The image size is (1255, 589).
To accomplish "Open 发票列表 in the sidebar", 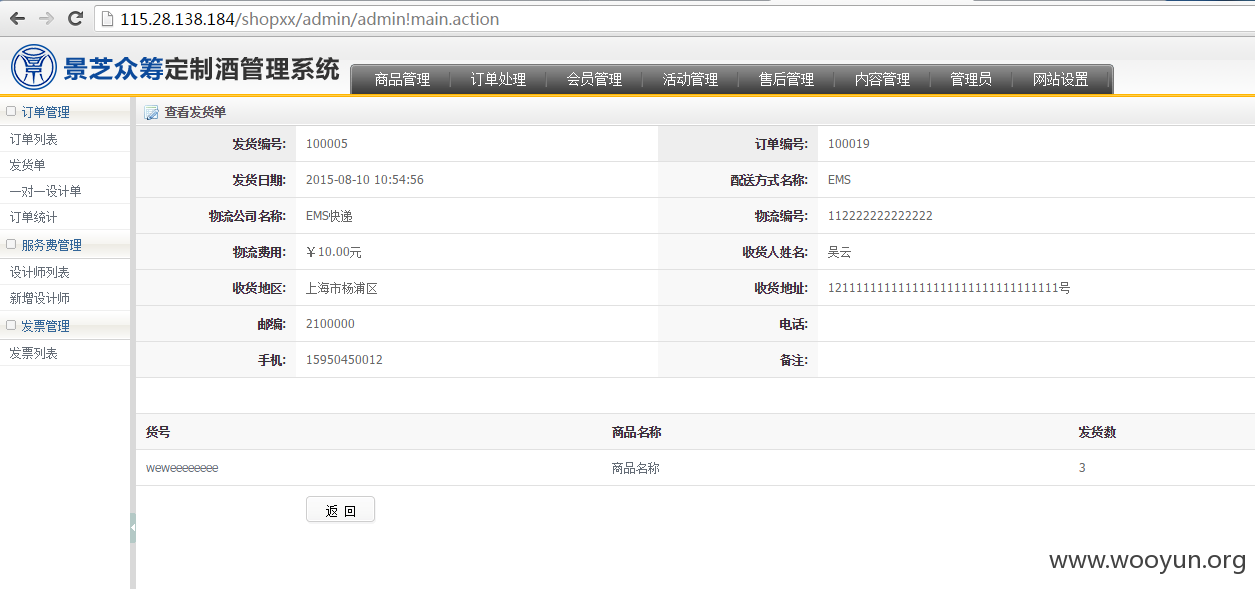I will pos(34,353).
